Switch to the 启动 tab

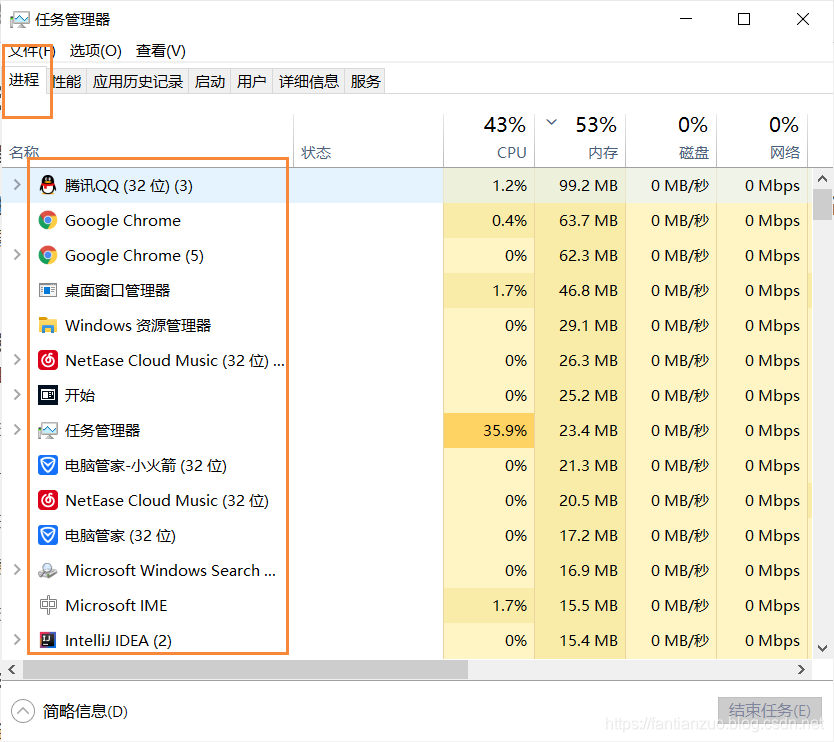210,81
